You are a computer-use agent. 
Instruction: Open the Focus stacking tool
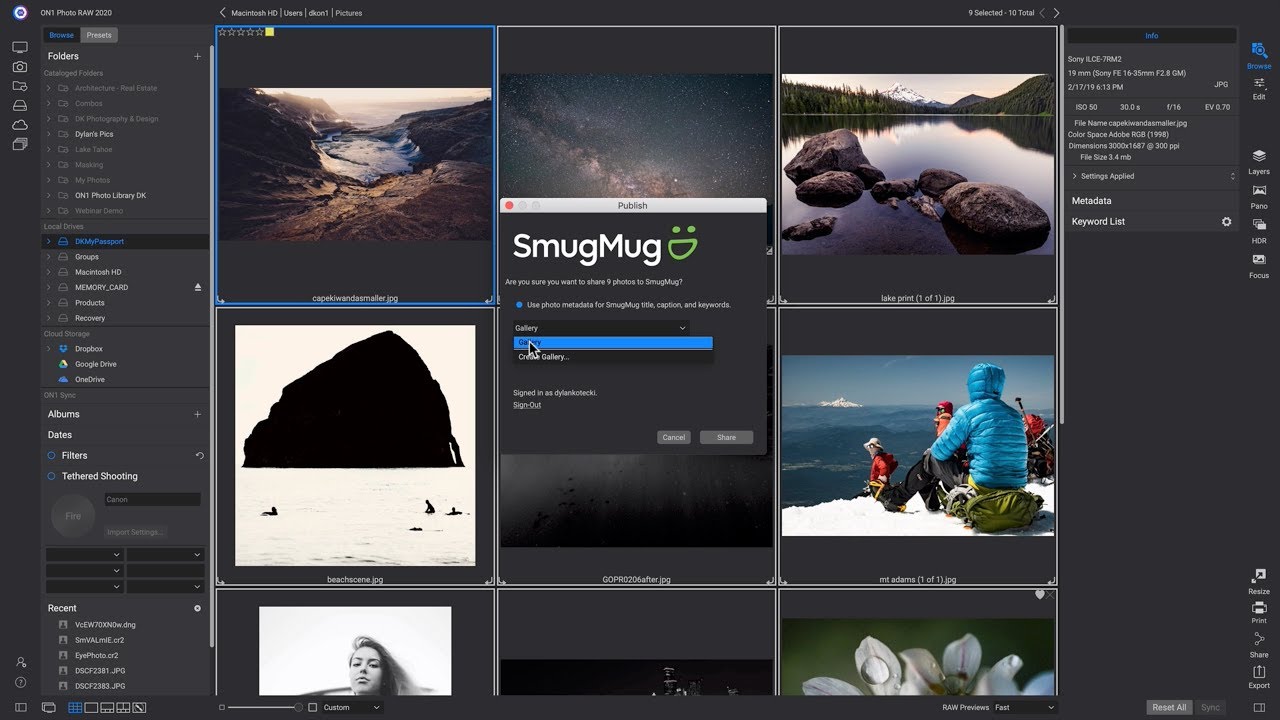click(1259, 265)
